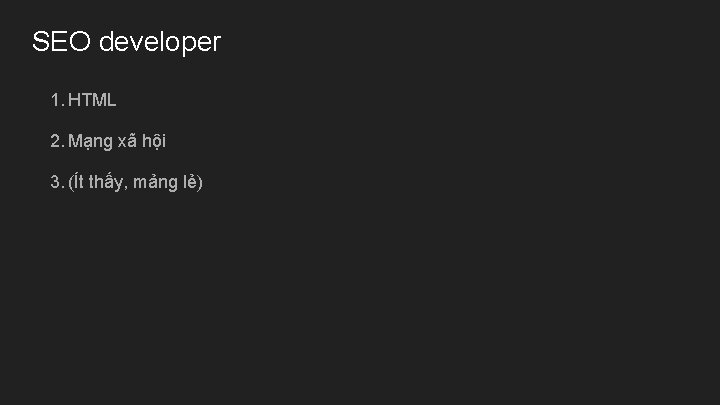Click the comma after 'thấy'
This screenshot has width=720, height=405.
coord(126,188)
